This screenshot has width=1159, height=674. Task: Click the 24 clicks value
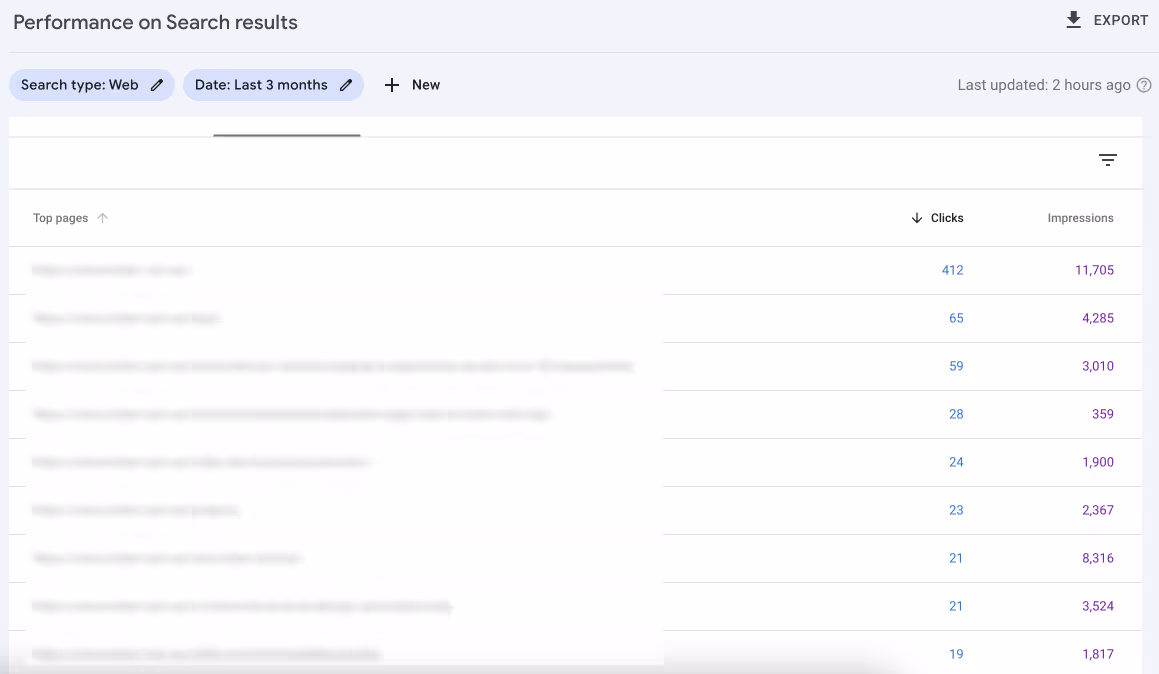(956, 463)
